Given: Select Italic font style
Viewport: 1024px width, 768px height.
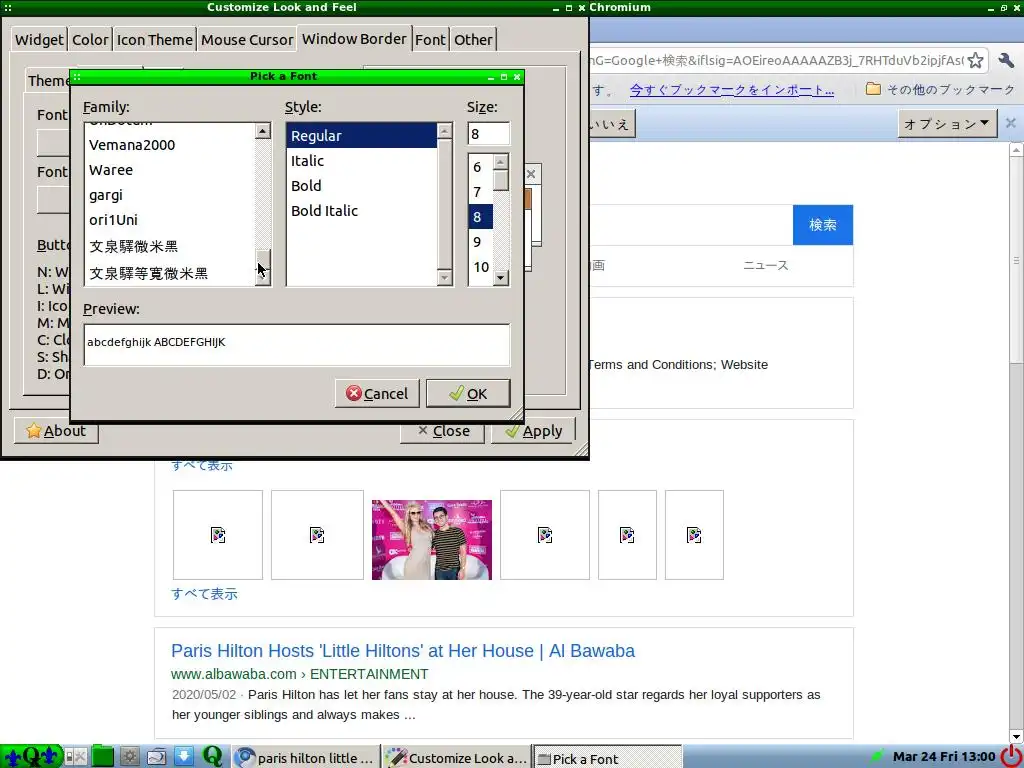Looking at the screenshot, I should click(x=362, y=161).
